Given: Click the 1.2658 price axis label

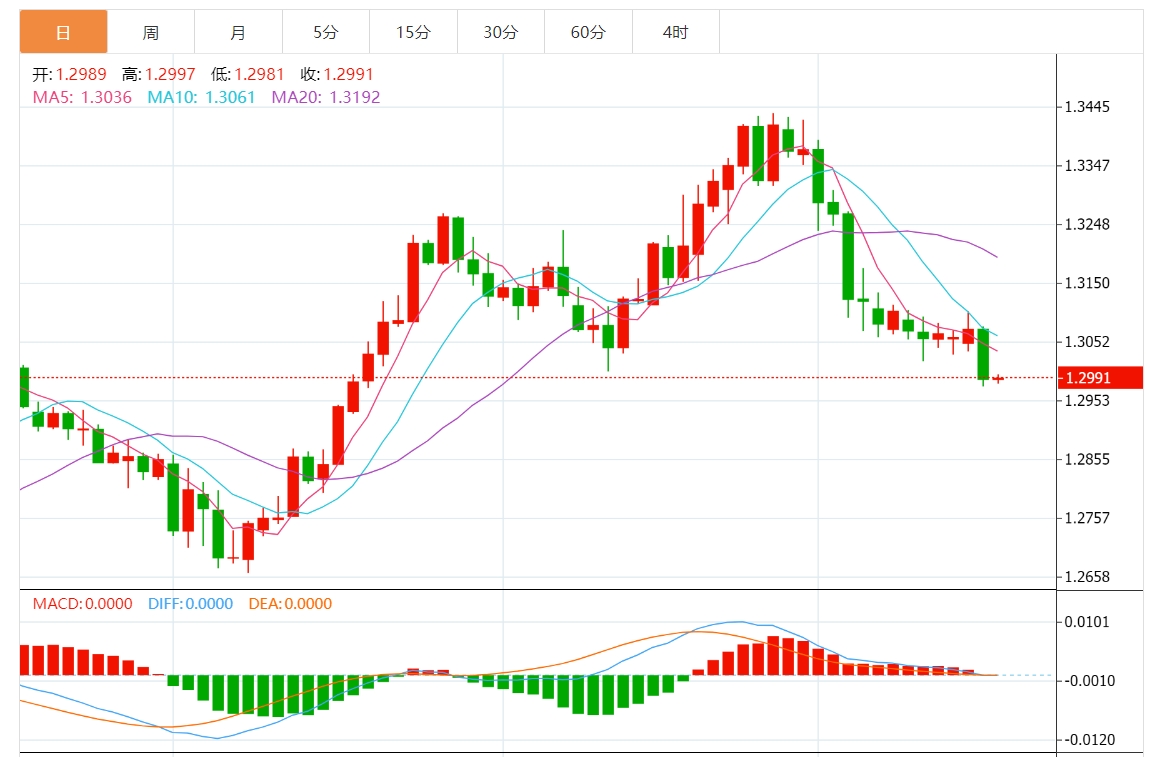Looking at the screenshot, I should pos(1088,577).
